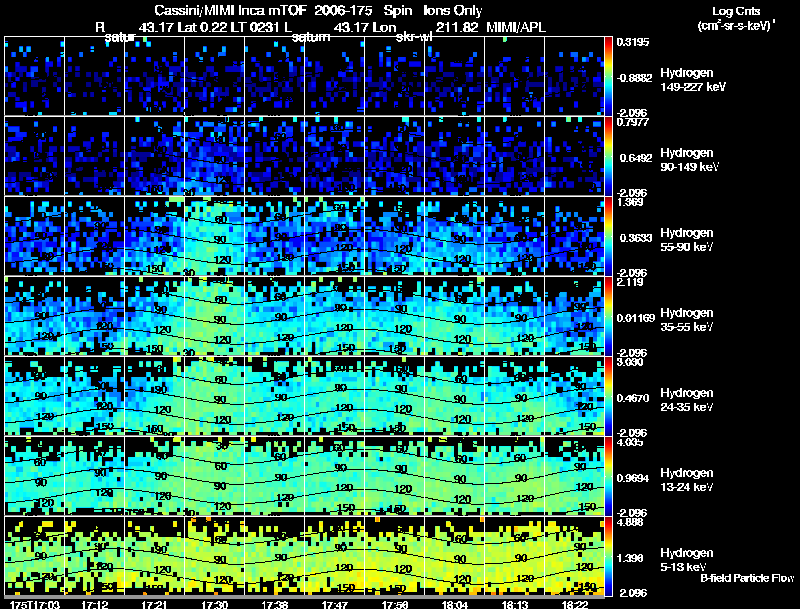Select the Hydrogen 35-55 keV spectrogram panel
The width and height of the screenshot is (800, 609).
tap(304, 316)
